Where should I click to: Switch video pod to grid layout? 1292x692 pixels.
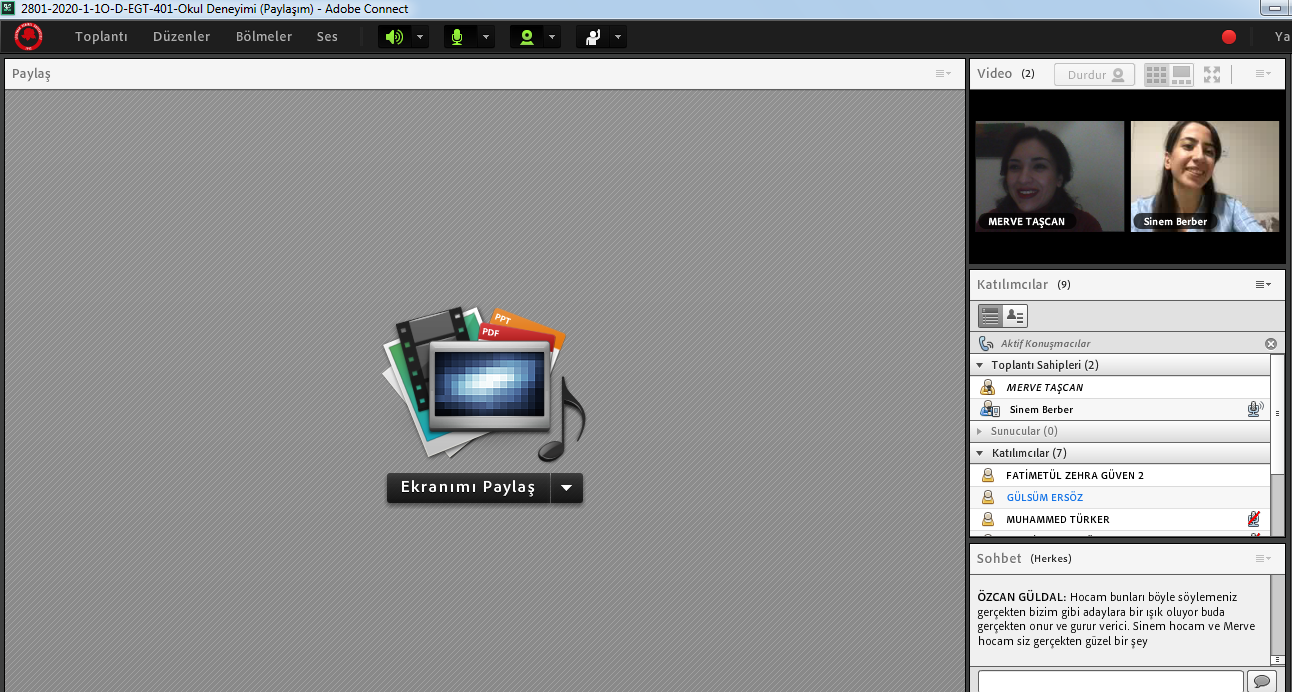(x=1156, y=75)
